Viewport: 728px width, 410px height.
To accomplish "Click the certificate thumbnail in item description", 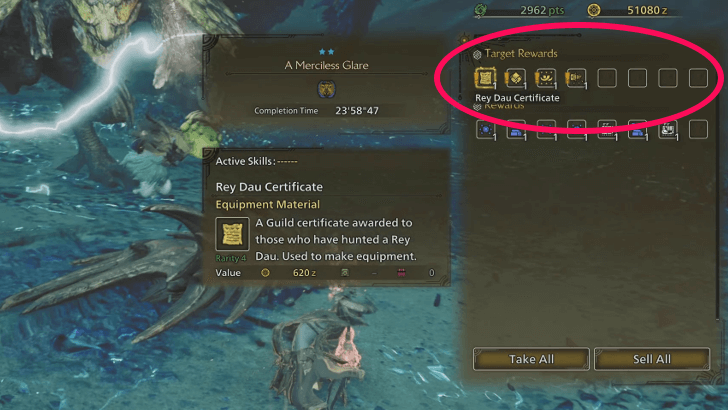I will pos(232,234).
